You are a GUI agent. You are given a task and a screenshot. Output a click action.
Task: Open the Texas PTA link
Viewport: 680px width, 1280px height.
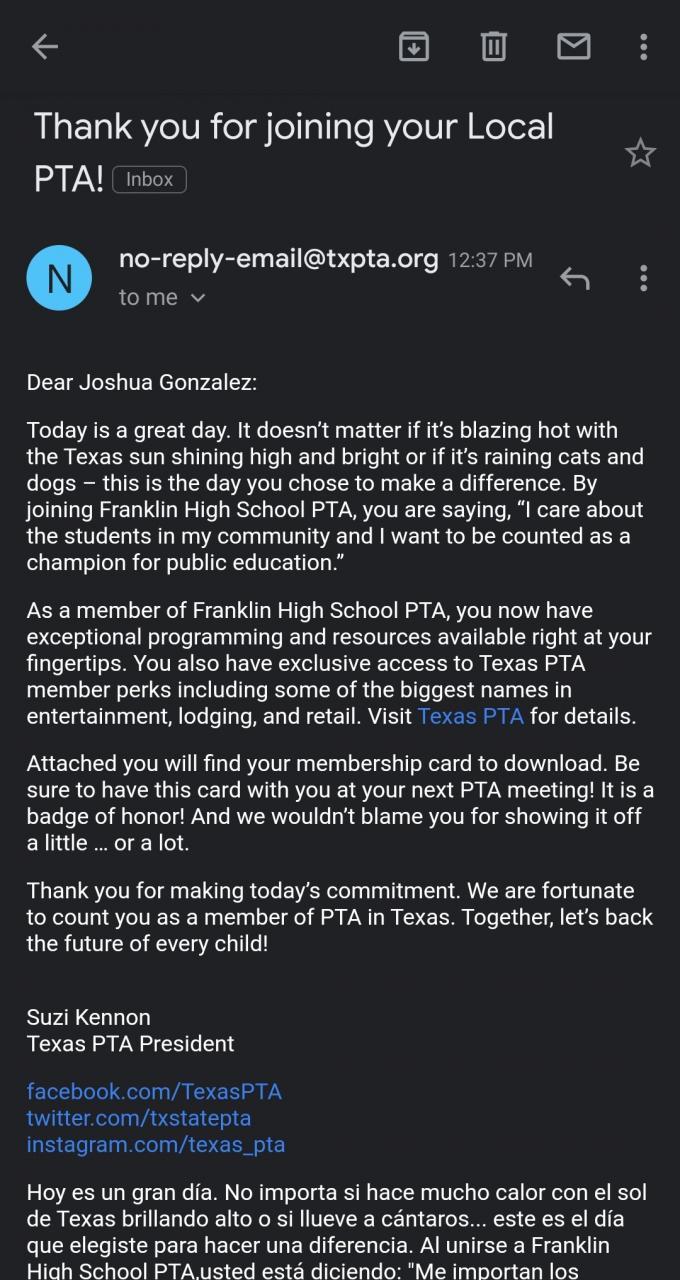470,716
